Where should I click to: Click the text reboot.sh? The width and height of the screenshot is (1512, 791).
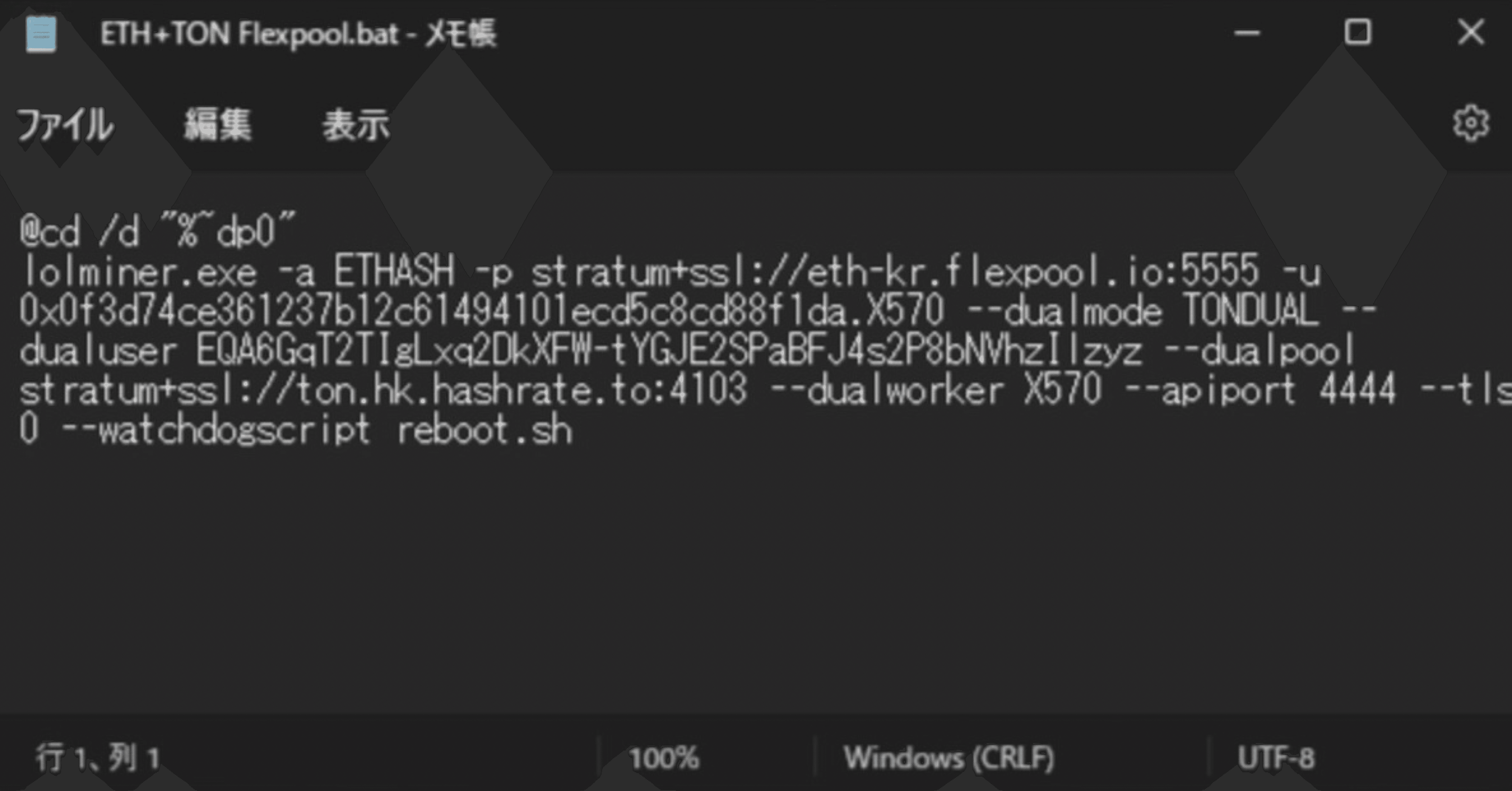486,429
